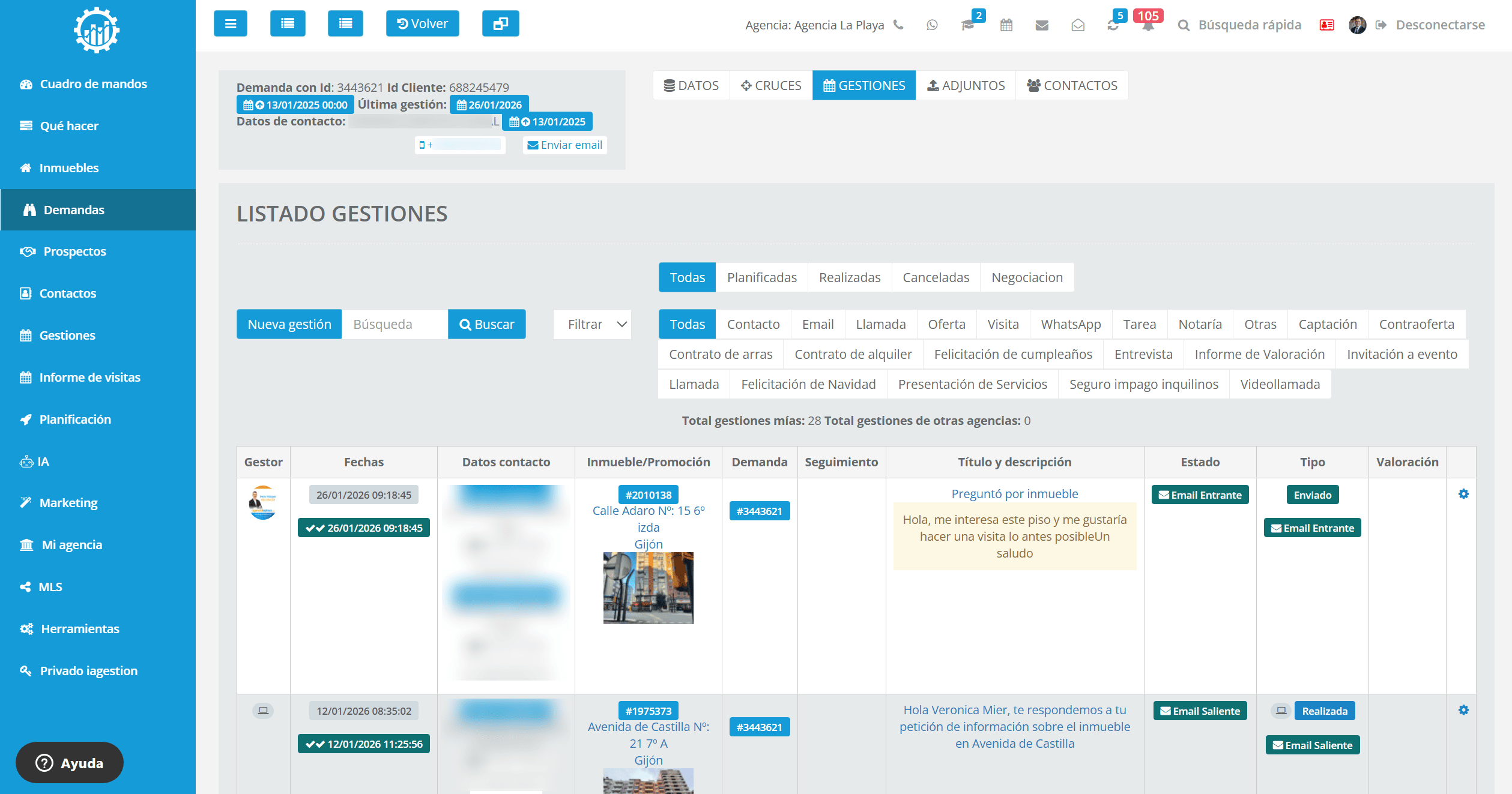Click the Volver button
1512x794 pixels.
tap(423, 24)
